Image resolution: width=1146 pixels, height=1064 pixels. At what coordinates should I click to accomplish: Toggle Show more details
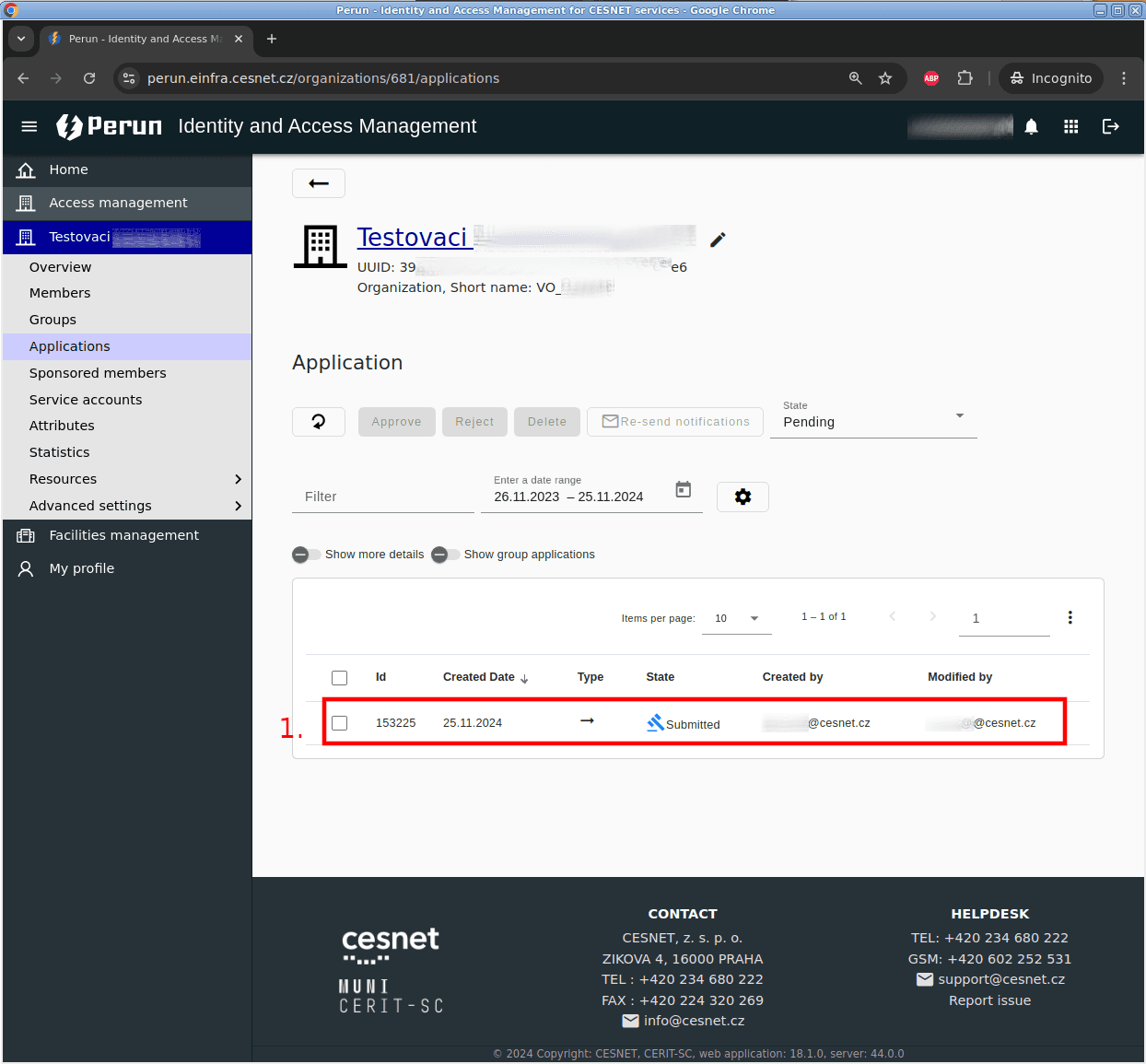point(306,555)
